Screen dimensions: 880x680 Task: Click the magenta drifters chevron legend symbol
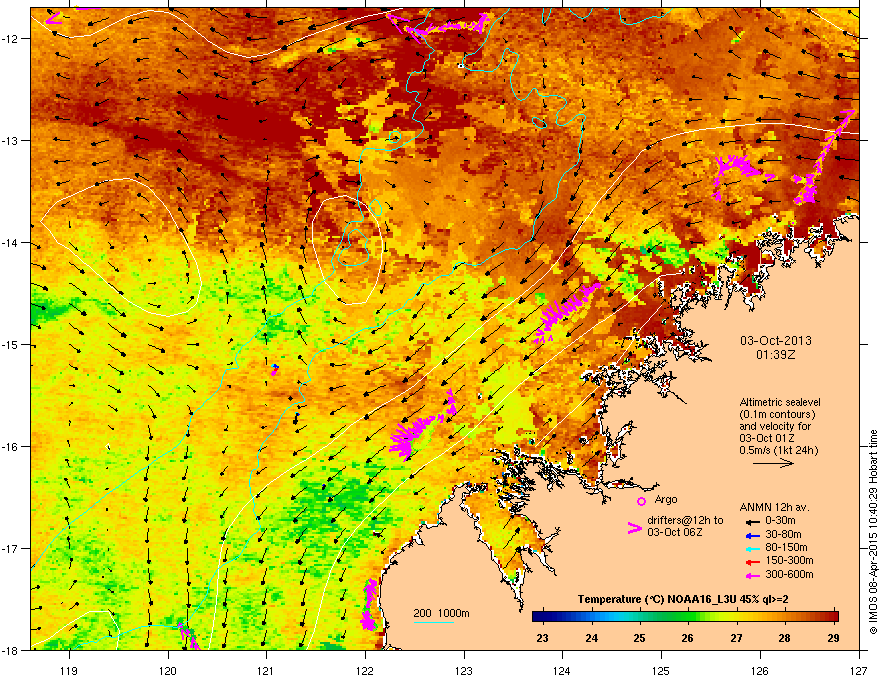[634, 528]
